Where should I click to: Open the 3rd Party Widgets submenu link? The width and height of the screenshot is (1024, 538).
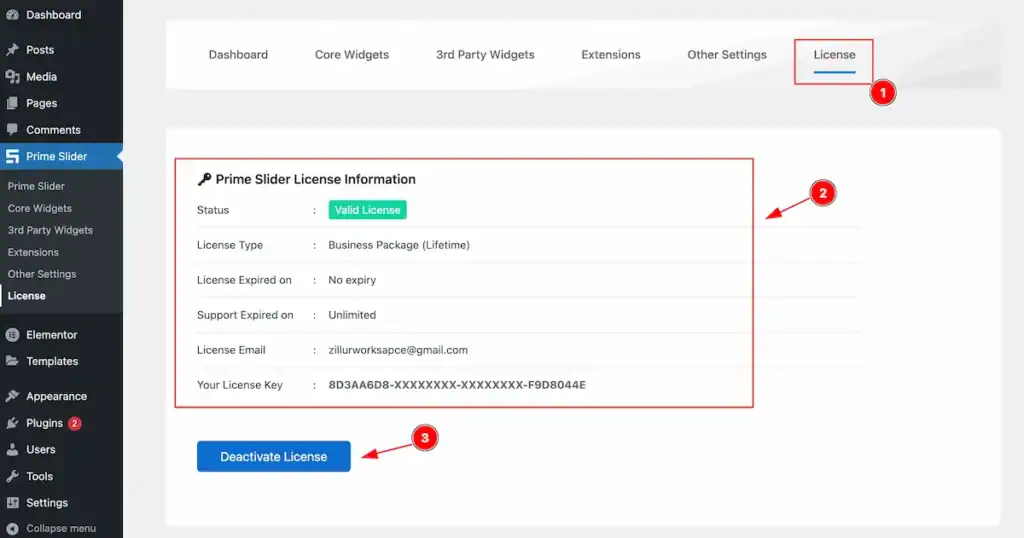coord(50,230)
